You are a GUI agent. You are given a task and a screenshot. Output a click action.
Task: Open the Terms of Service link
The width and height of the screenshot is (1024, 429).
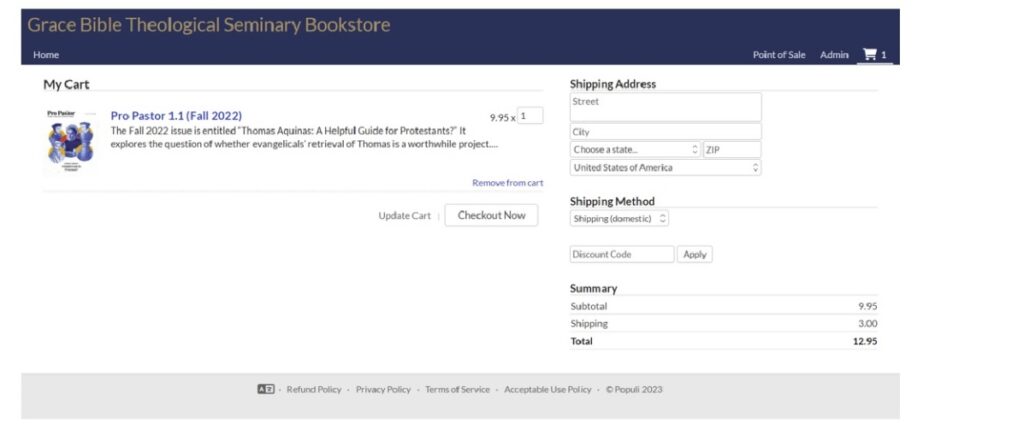pyautogui.click(x=457, y=389)
